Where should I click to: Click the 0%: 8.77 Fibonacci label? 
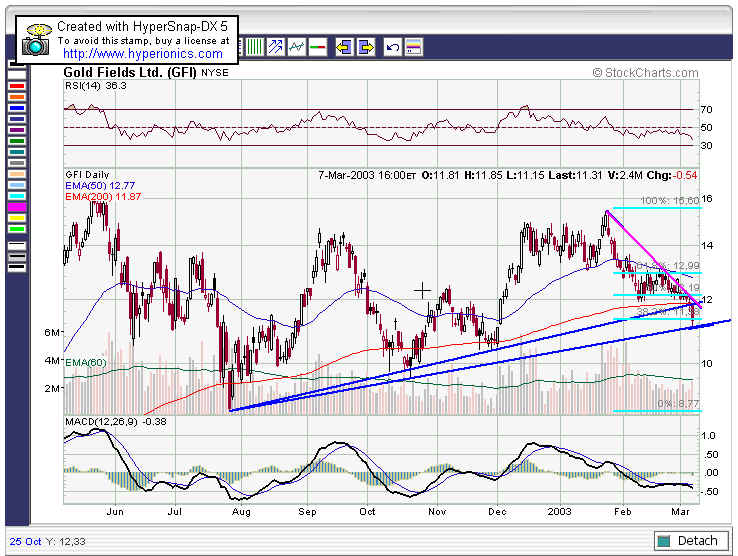[x=678, y=404]
